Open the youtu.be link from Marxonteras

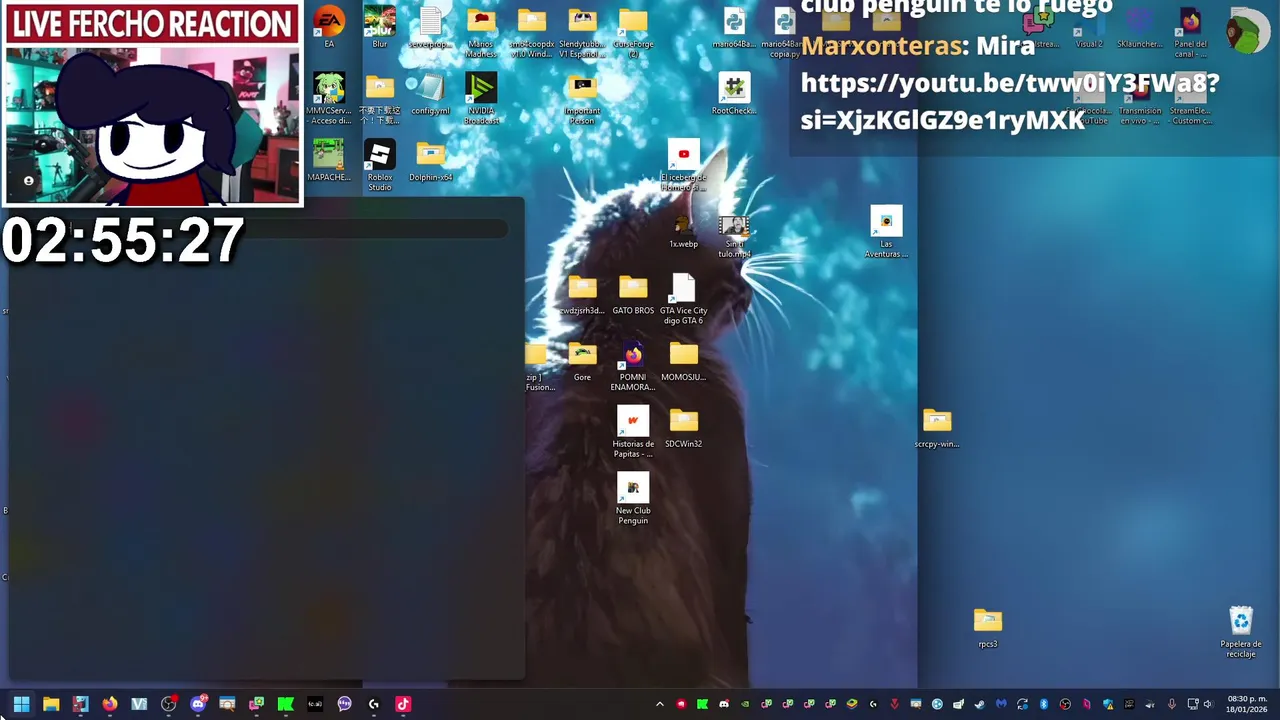(x=1010, y=101)
